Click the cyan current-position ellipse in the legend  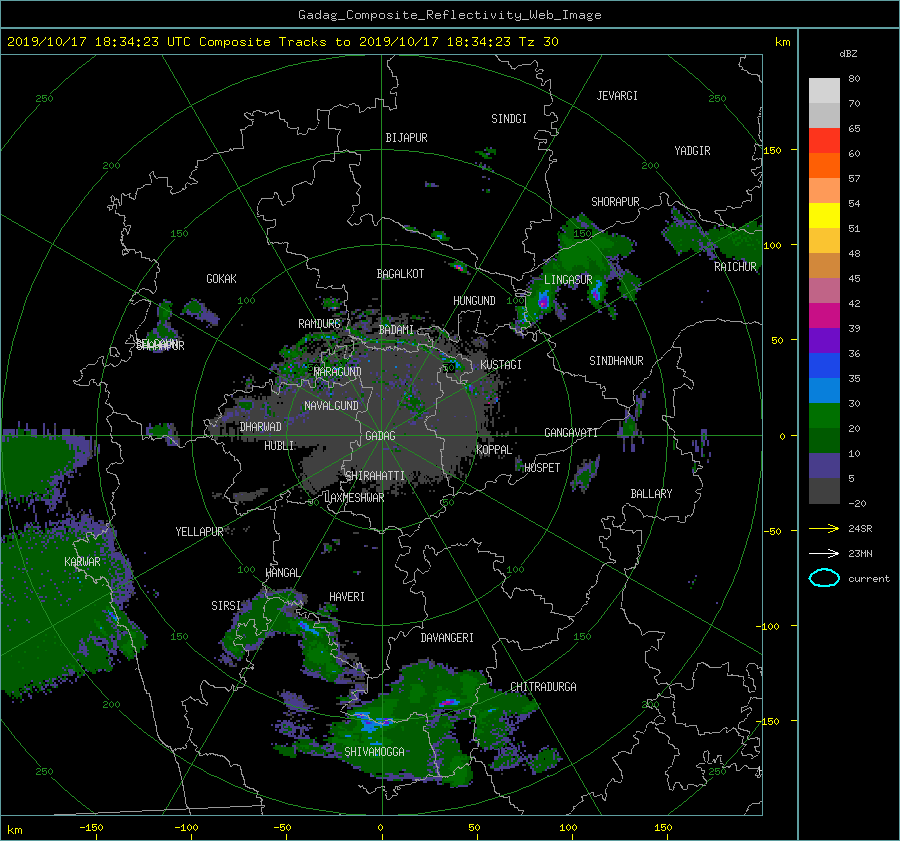point(824,578)
